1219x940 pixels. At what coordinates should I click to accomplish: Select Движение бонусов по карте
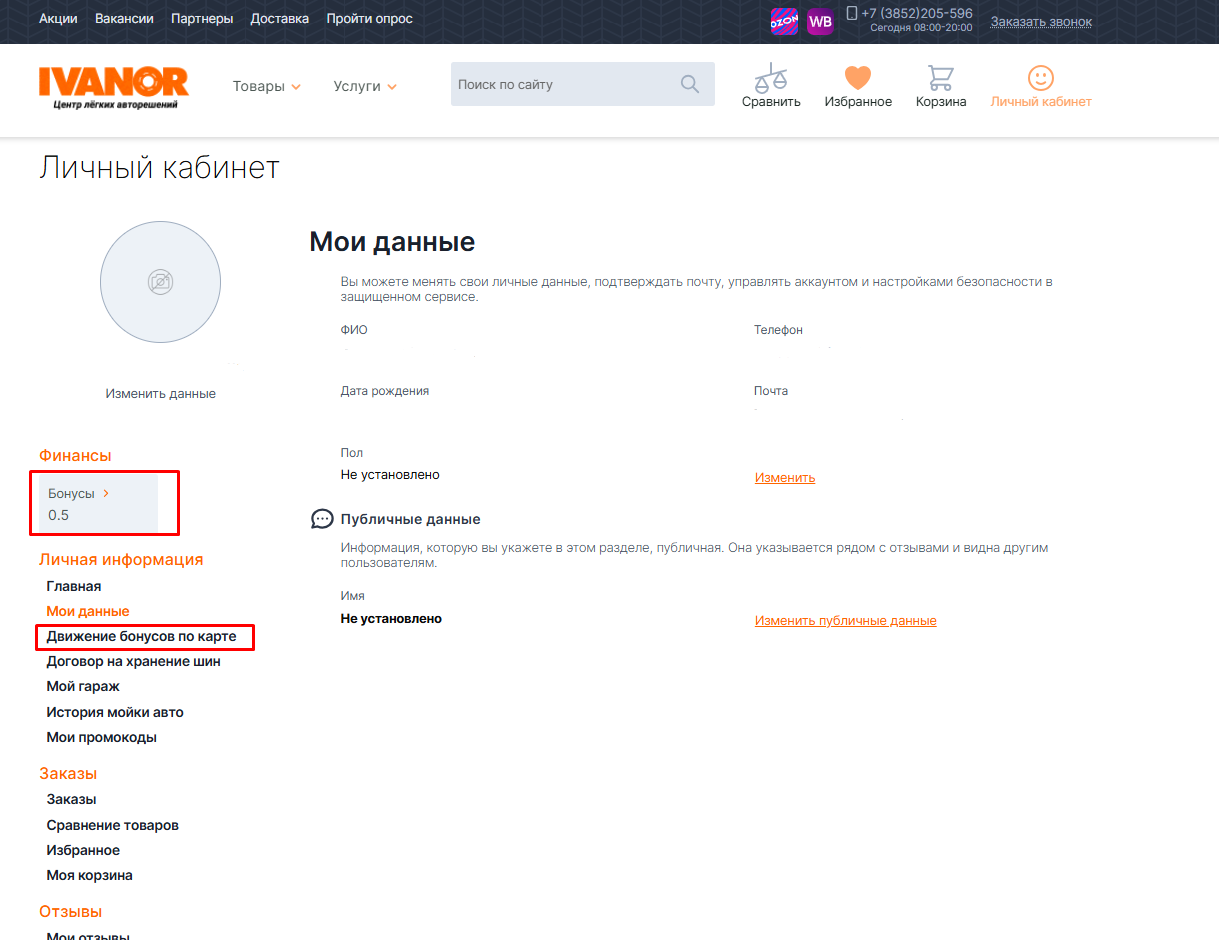coord(141,636)
